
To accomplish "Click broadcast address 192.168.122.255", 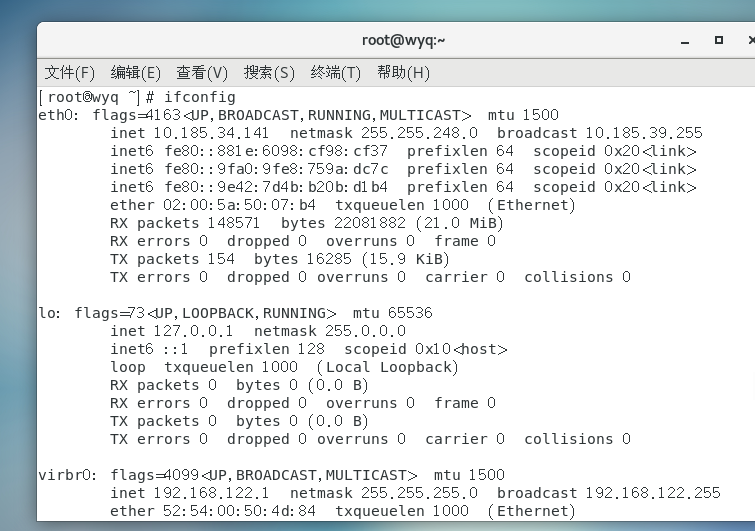I will 653,493.
